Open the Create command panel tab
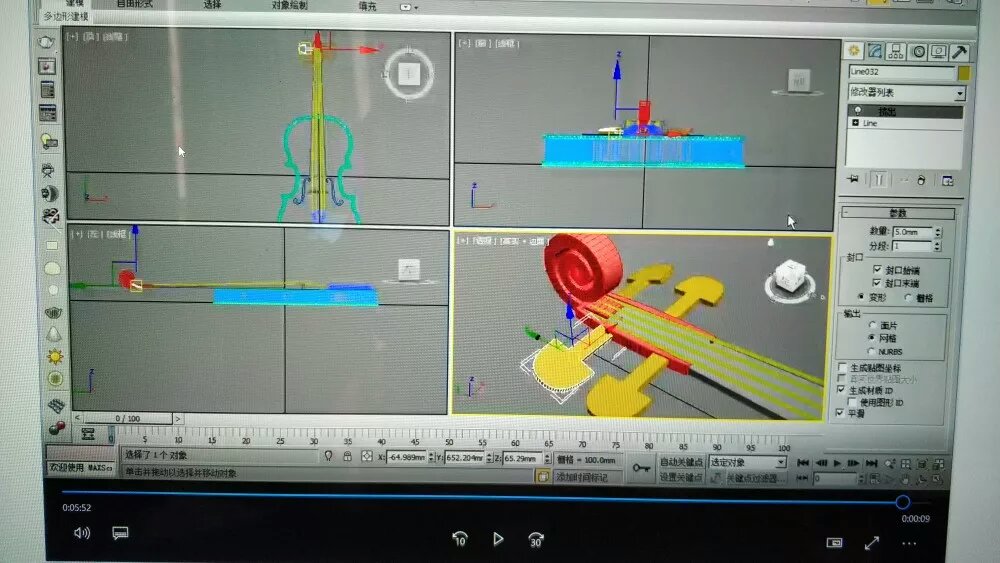 tap(853, 51)
